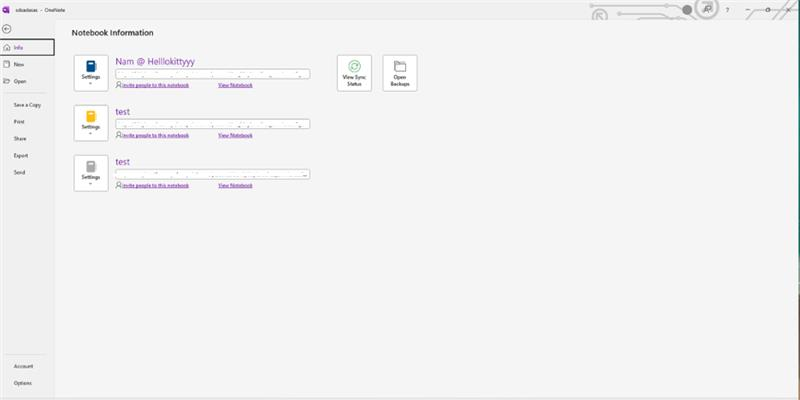The image size is (800, 400).
Task: Select the path field of the gray test notebook
Action: point(212,174)
